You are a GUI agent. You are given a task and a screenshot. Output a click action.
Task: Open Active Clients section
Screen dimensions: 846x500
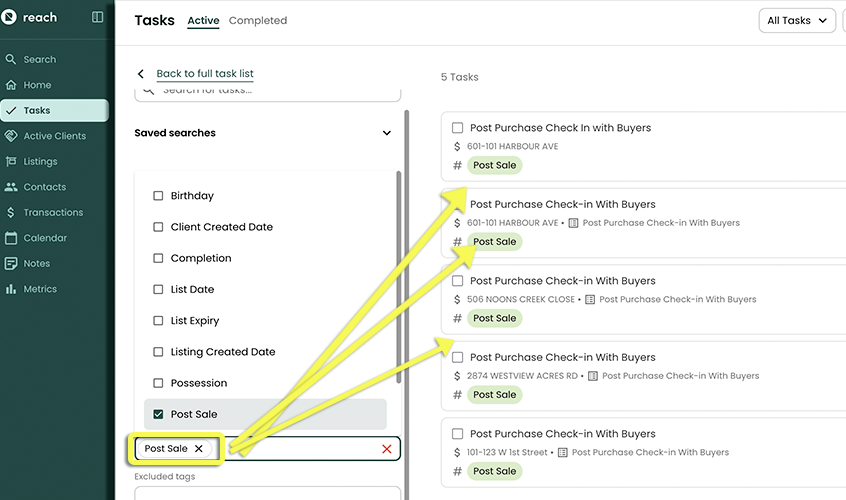(54, 136)
